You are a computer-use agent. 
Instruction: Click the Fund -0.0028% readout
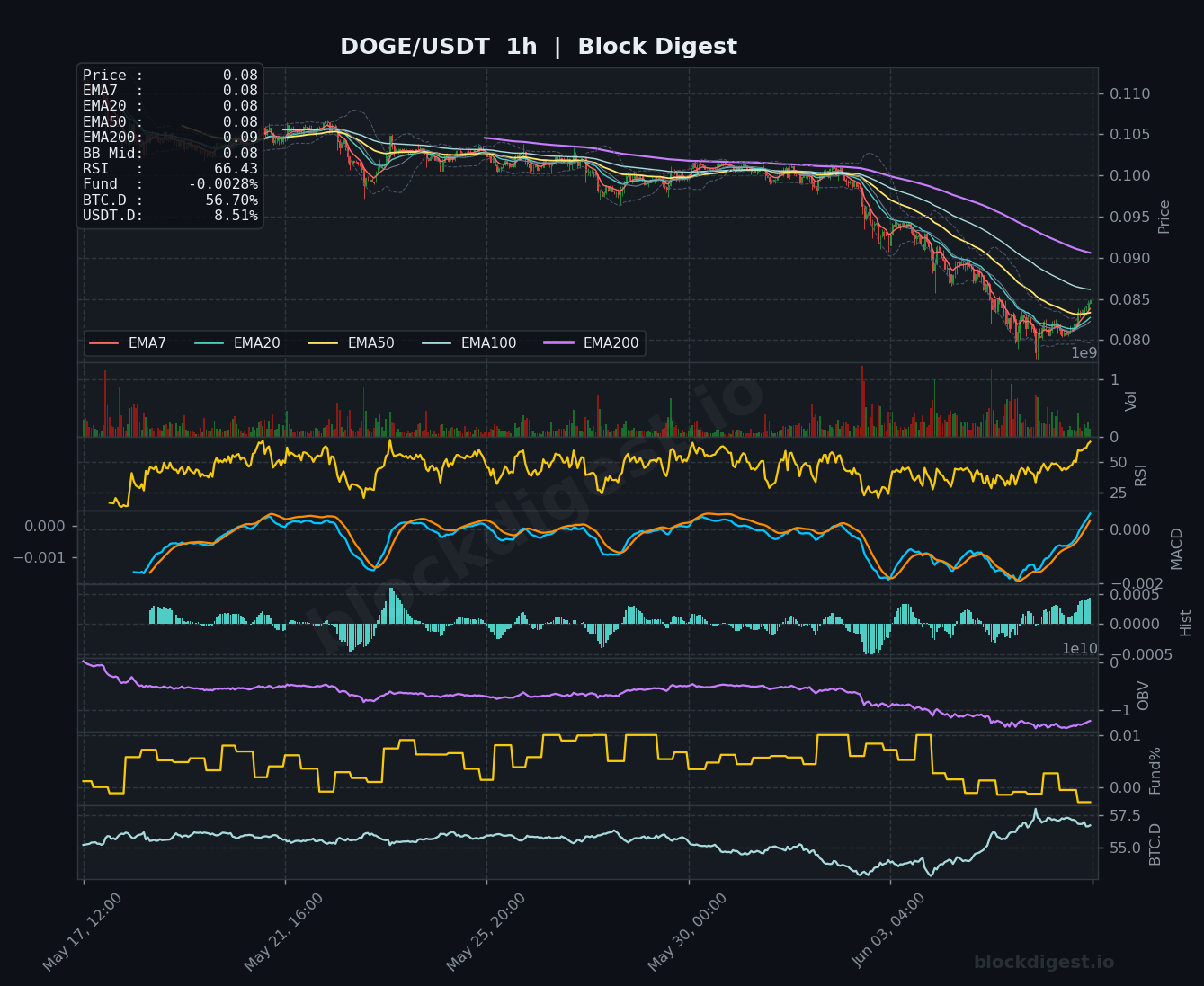coord(170,184)
